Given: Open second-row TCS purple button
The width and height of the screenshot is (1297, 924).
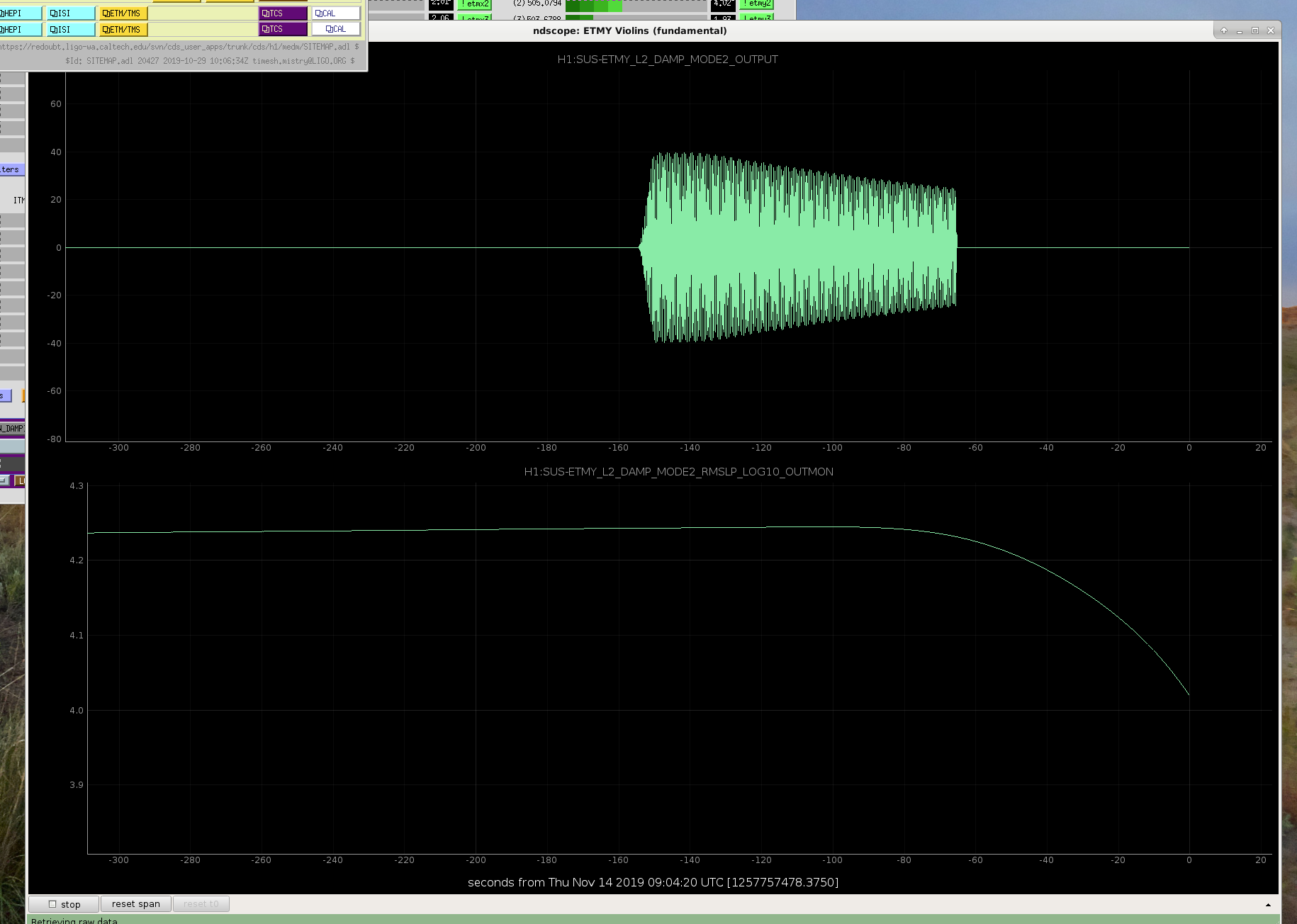Looking at the screenshot, I should (283, 29).
